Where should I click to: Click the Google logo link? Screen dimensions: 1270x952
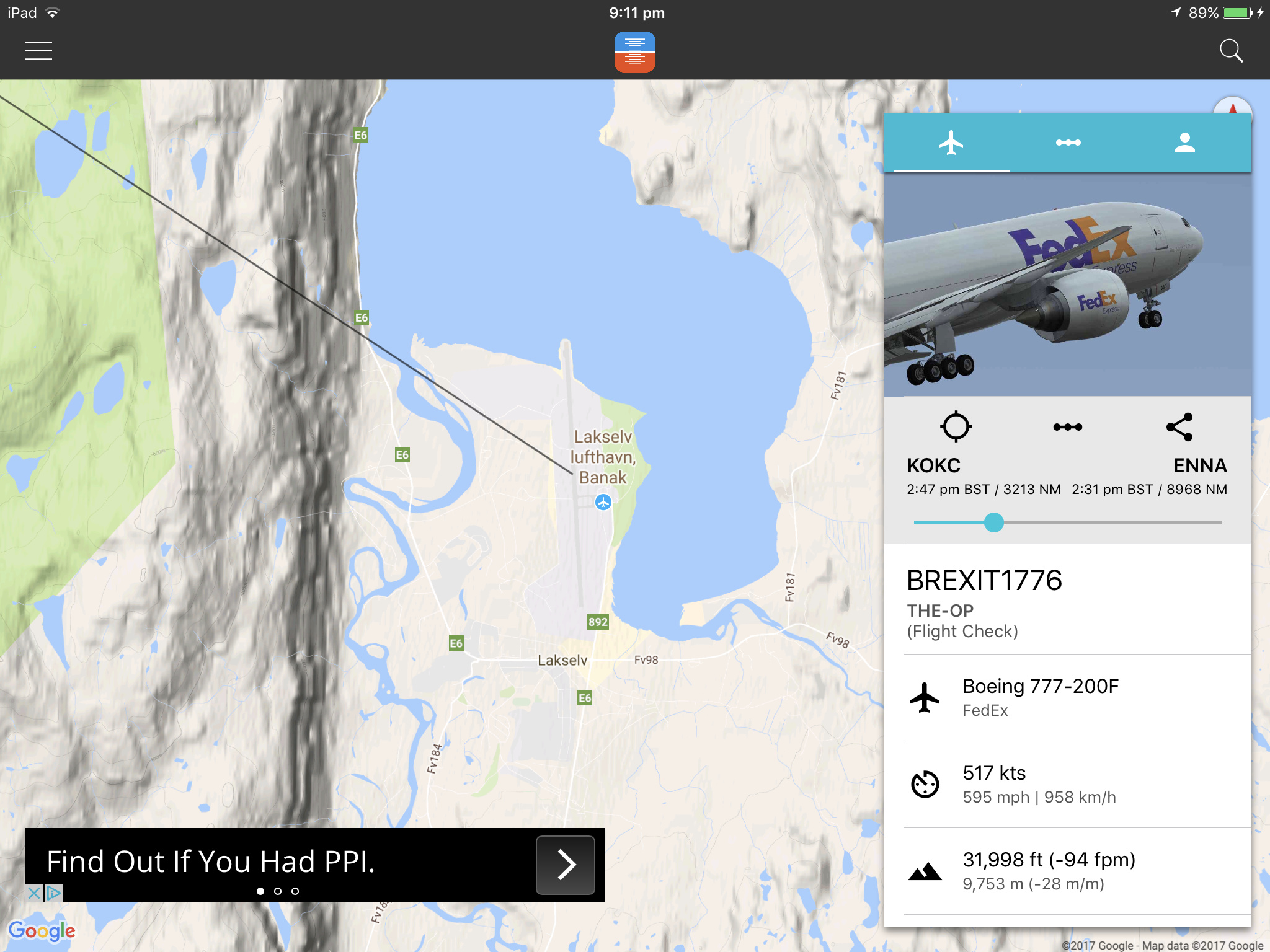tap(42, 931)
